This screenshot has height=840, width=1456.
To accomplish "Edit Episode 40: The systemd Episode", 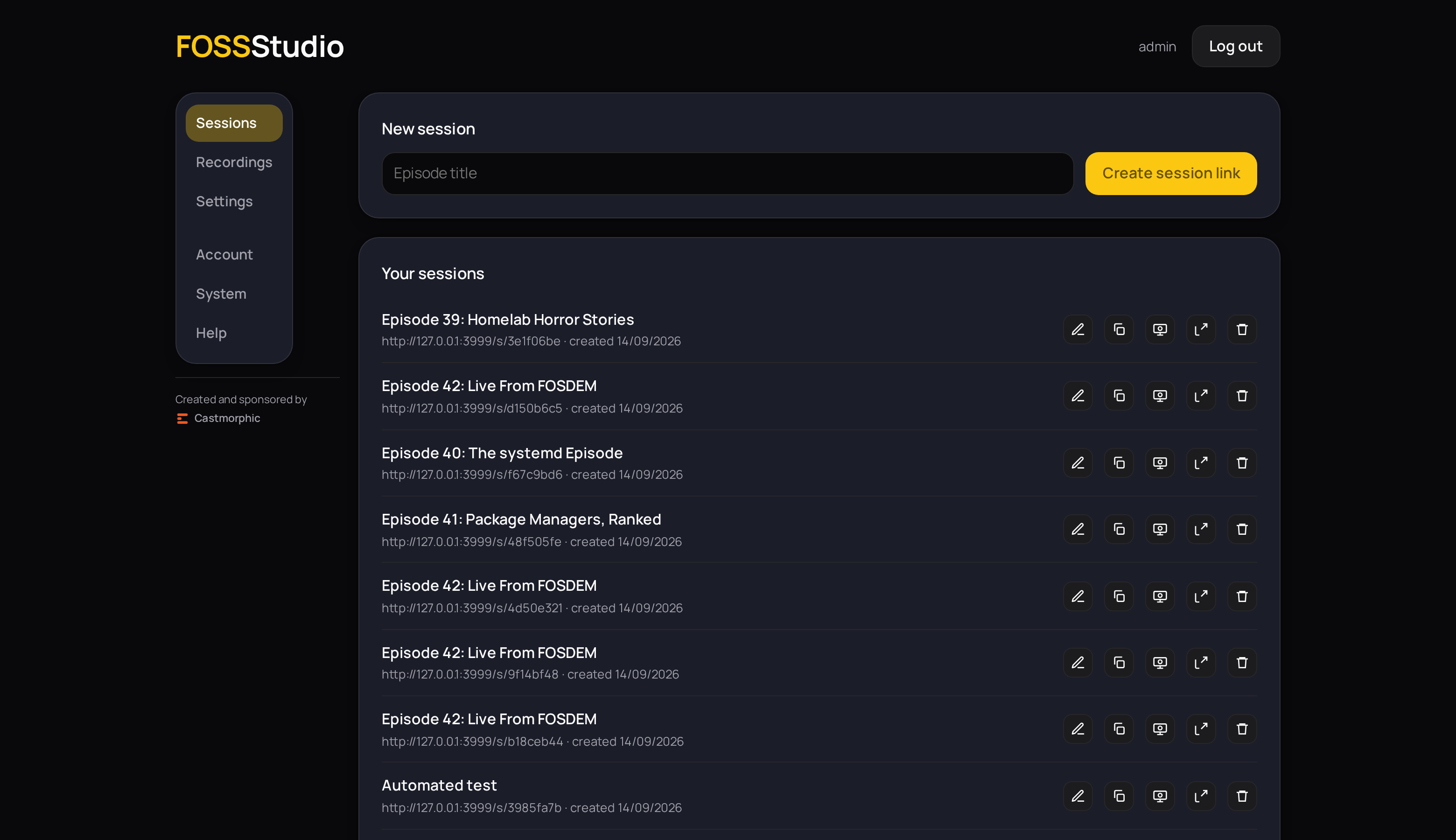I will (x=1078, y=462).
